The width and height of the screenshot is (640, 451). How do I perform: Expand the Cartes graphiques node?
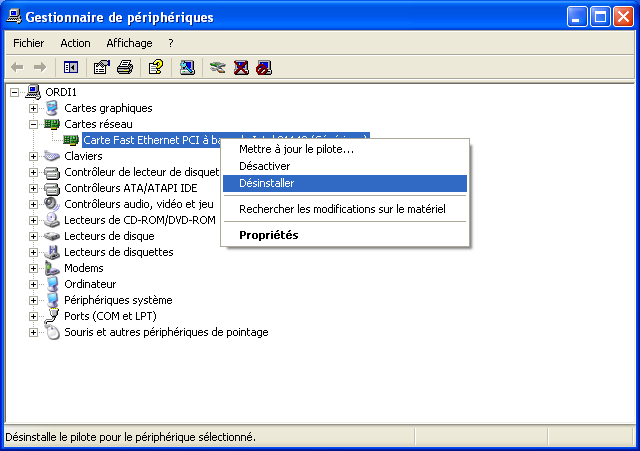click(x=34, y=108)
